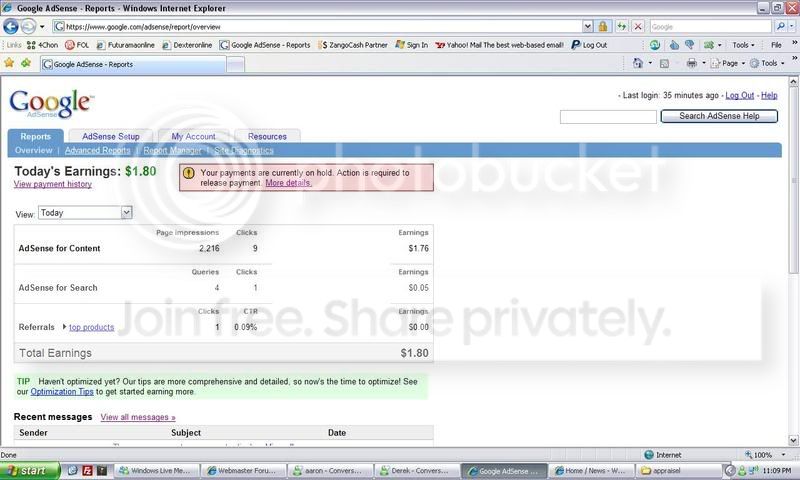
Task: Open Windows Live Messenger taskbar button
Action: (155, 470)
